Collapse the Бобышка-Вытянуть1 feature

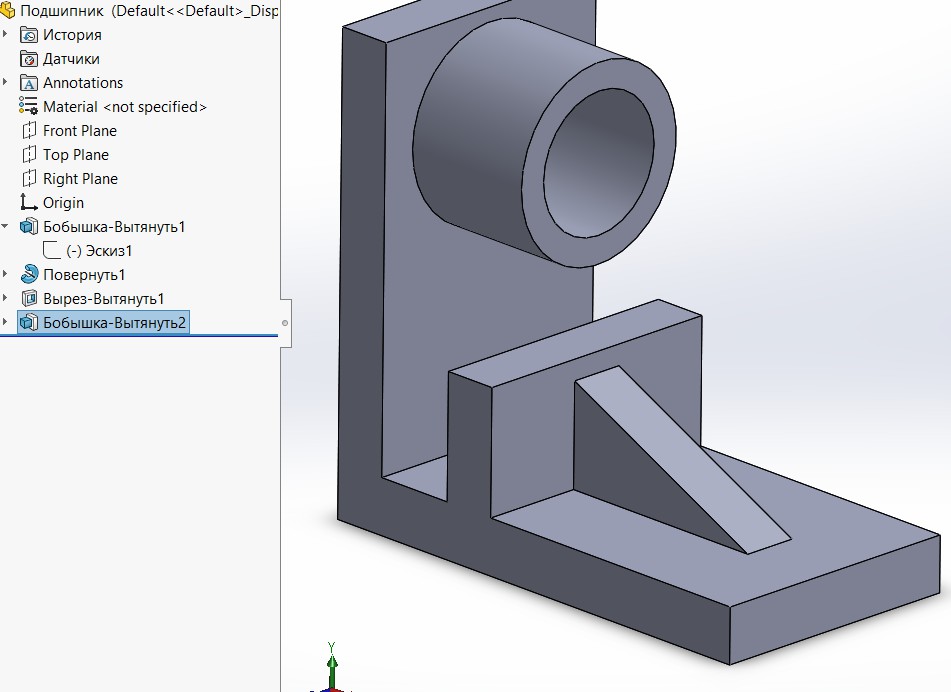tap(5, 226)
